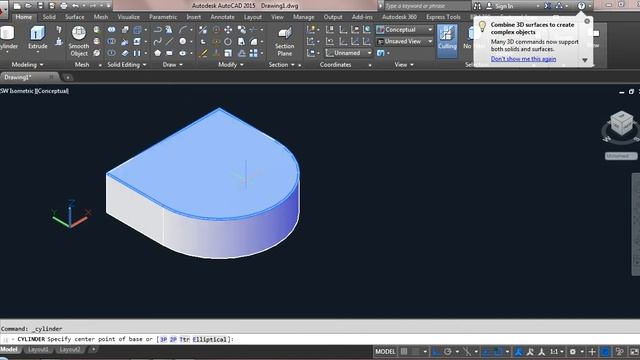Click the Autodesk Exchange icon
Image resolution: width=640 pixels, height=360 pixels.
pos(548,6)
